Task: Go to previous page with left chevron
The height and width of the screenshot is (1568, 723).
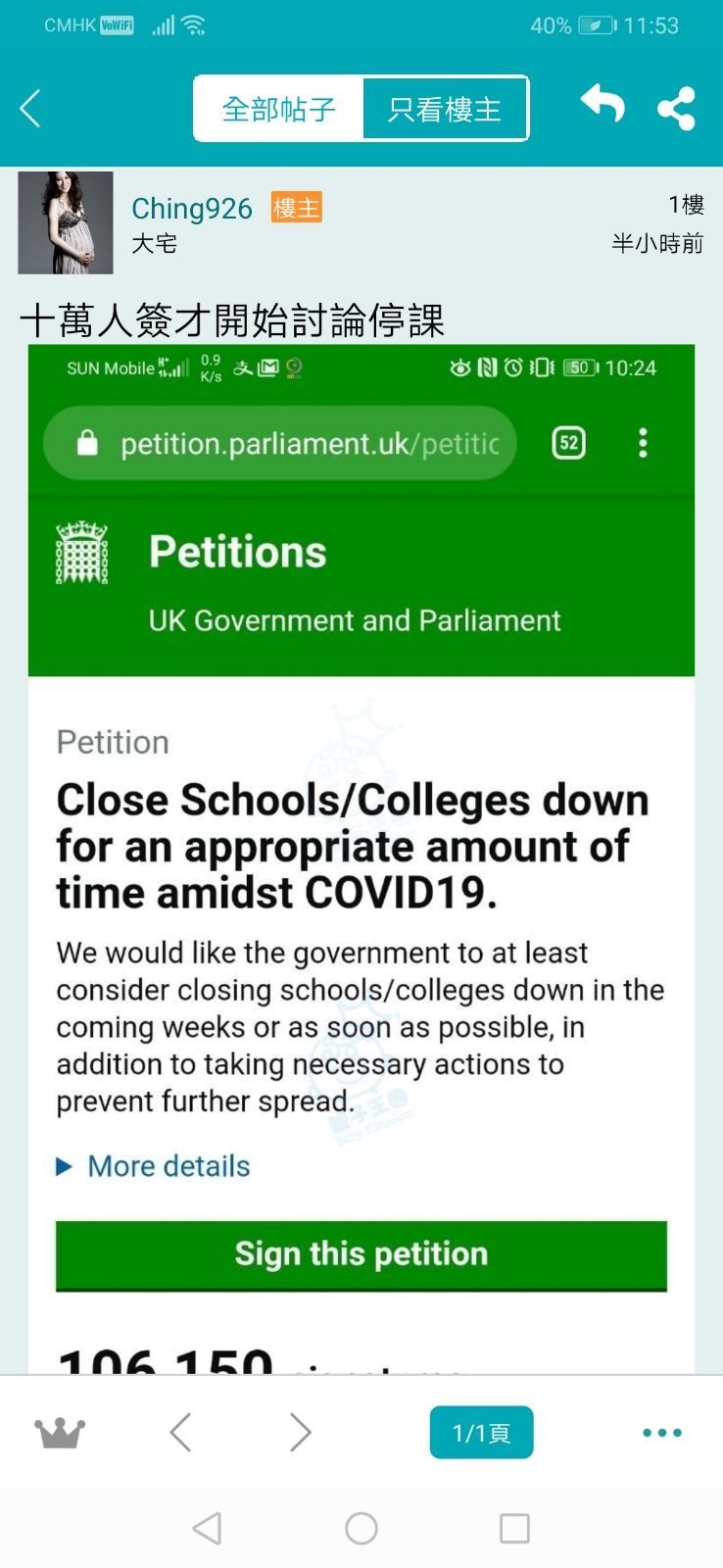Action: (x=180, y=1433)
